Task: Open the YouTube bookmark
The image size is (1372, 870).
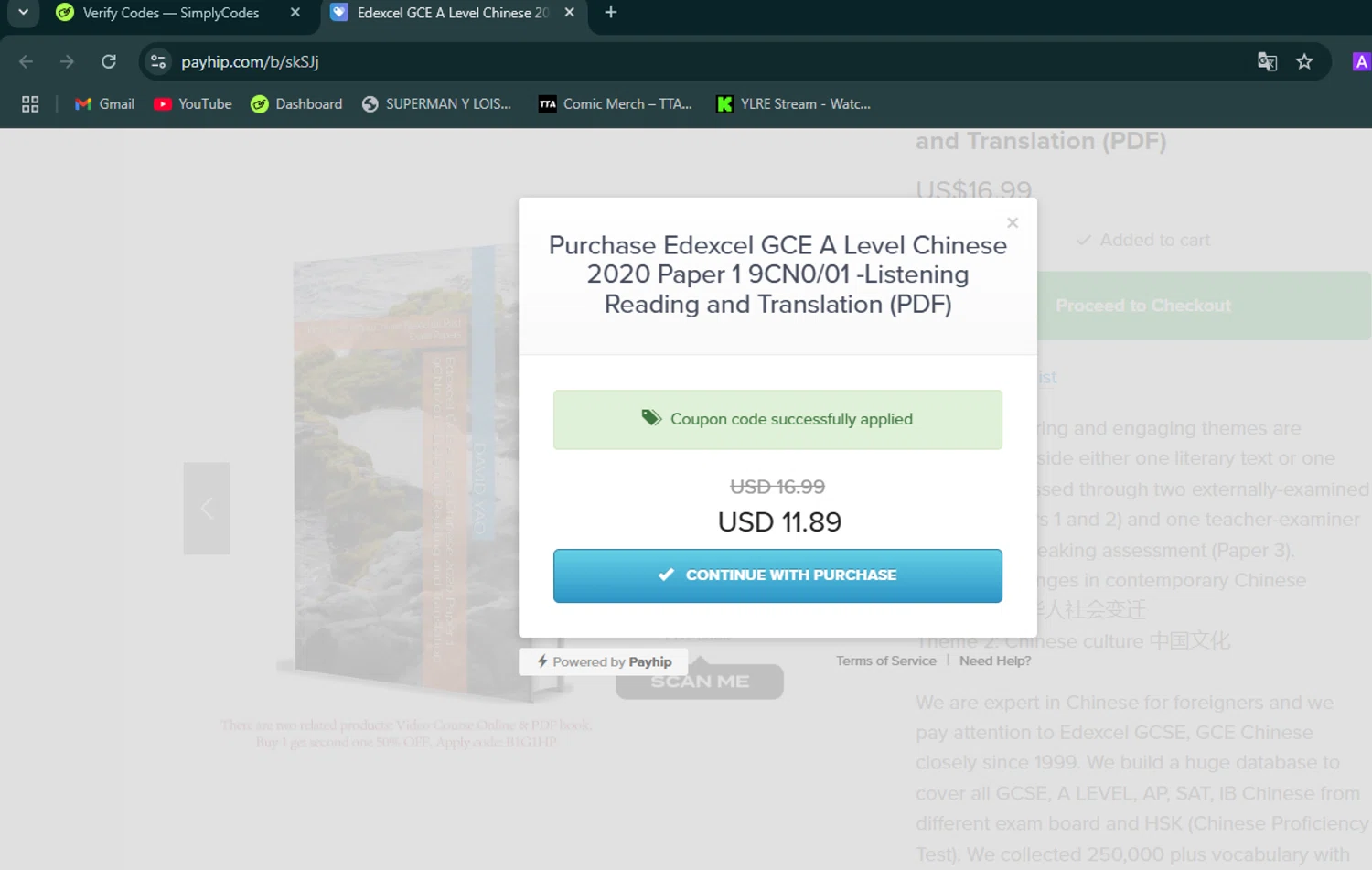Action: click(193, 104)
